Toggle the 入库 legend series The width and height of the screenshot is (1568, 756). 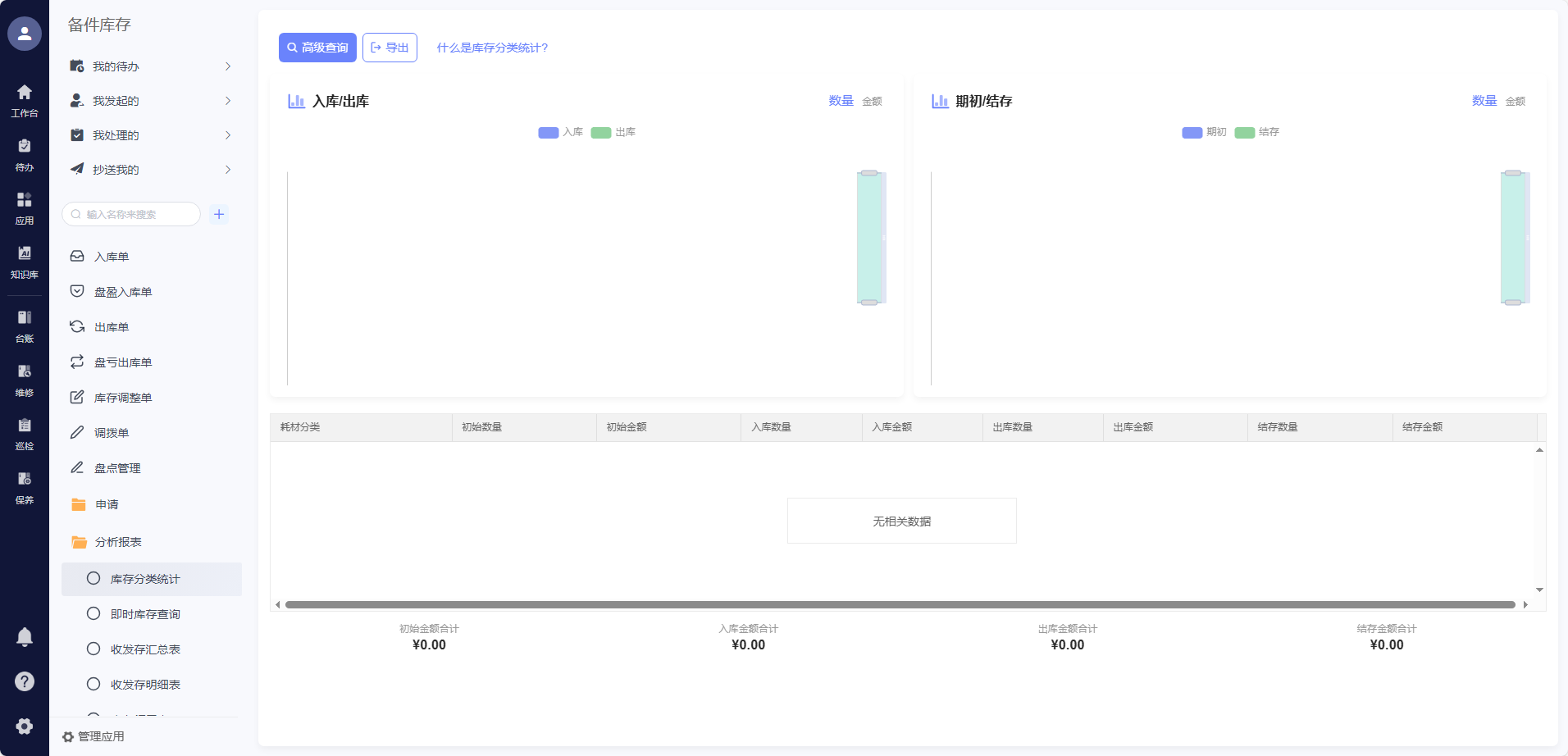click(x=560, y=132)
